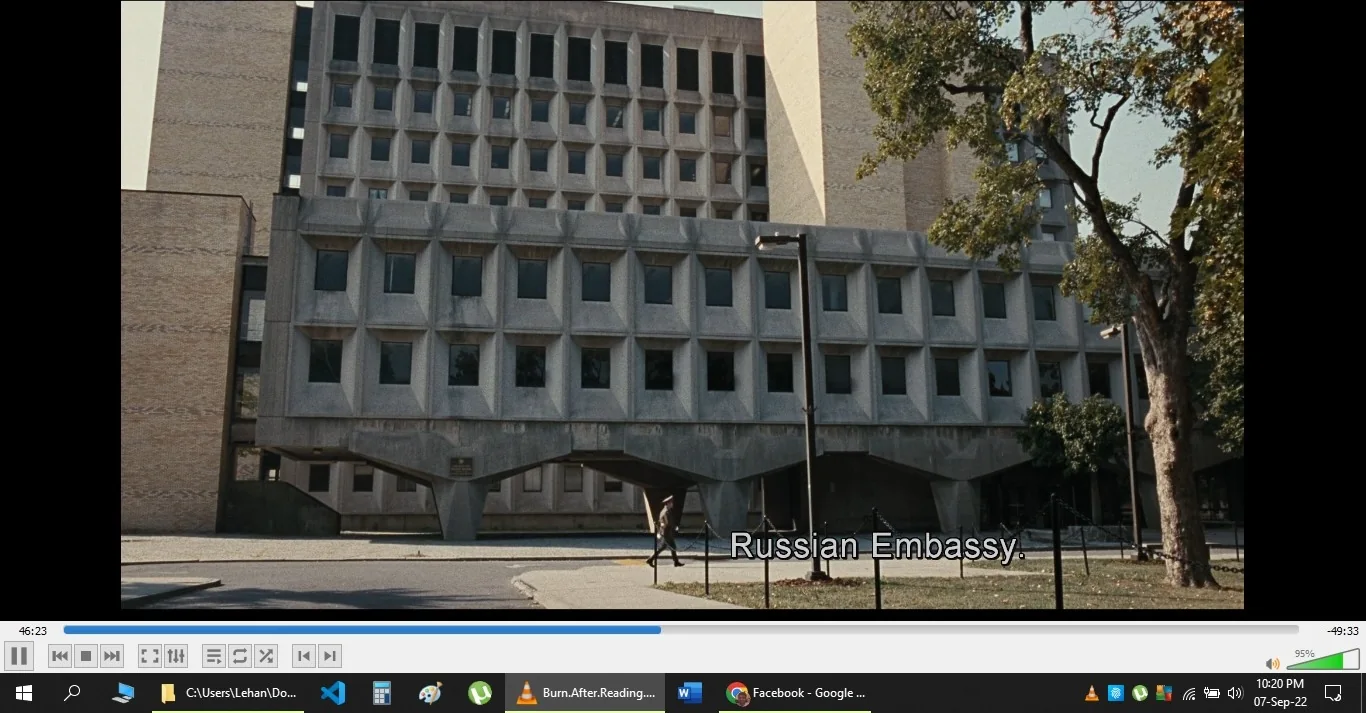Image resolution: width=1366 pixels, height=713 pixels.
Task: Open extended settings equalizer sliders panel
Action: [176, 656]
